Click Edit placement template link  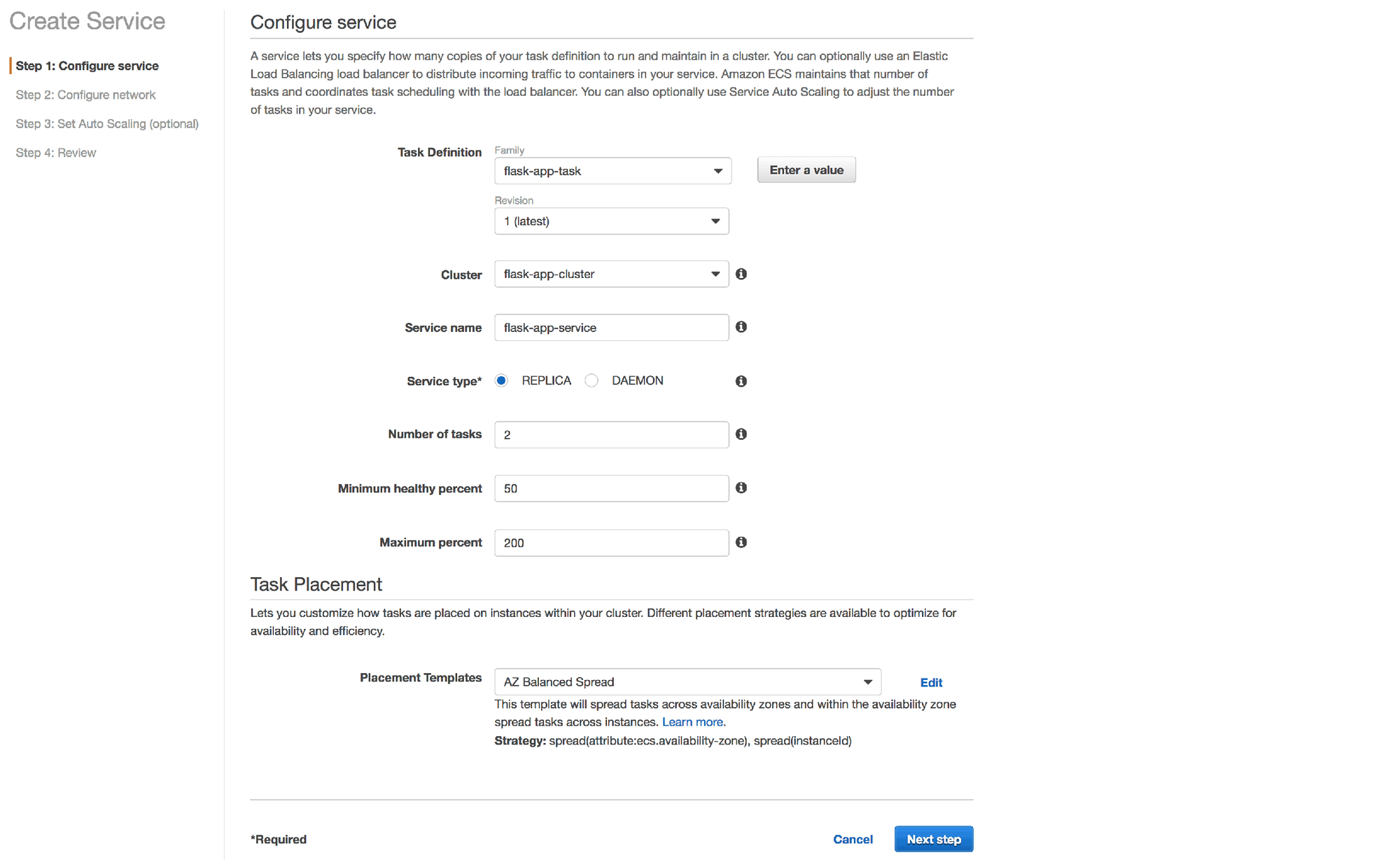click(931, 682)
